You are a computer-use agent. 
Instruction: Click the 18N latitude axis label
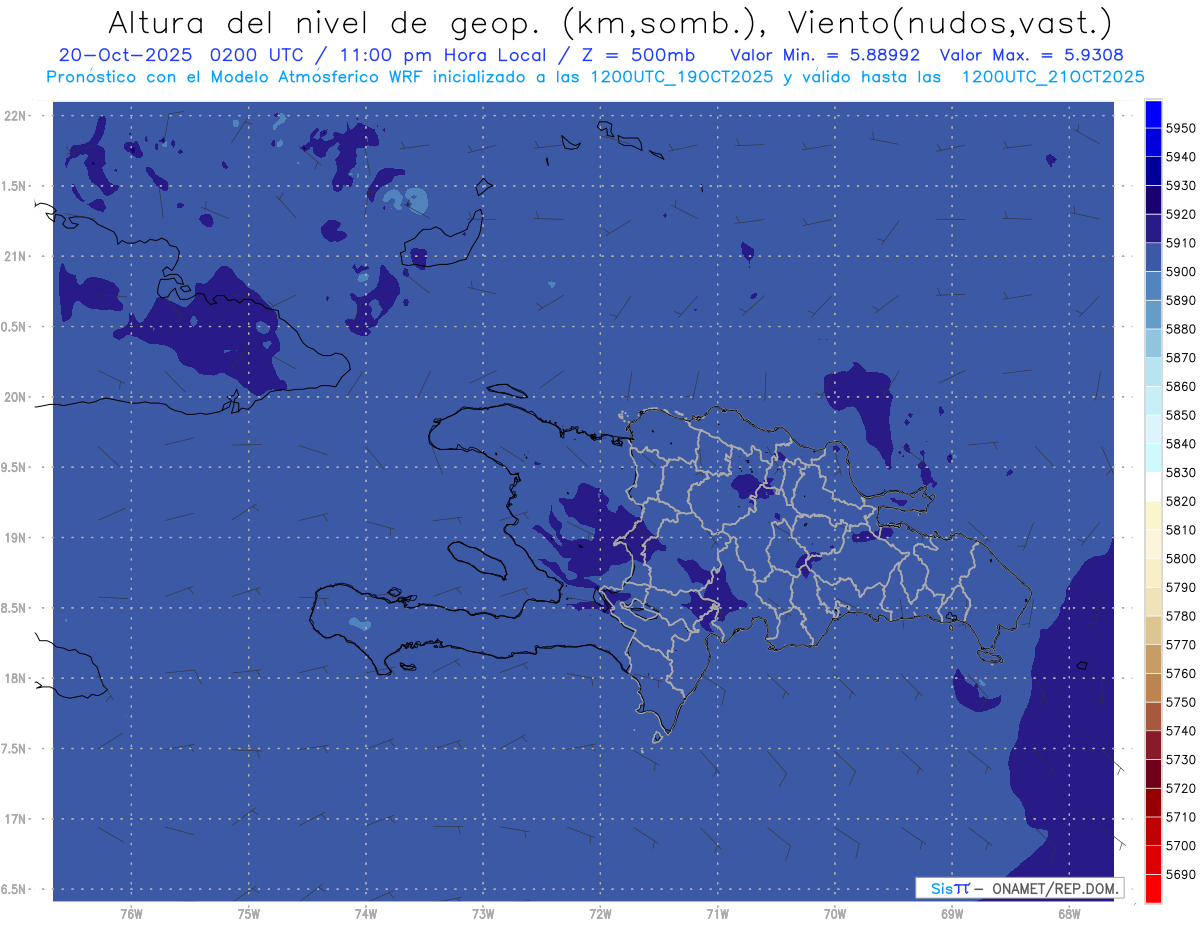tap(15, 678)
